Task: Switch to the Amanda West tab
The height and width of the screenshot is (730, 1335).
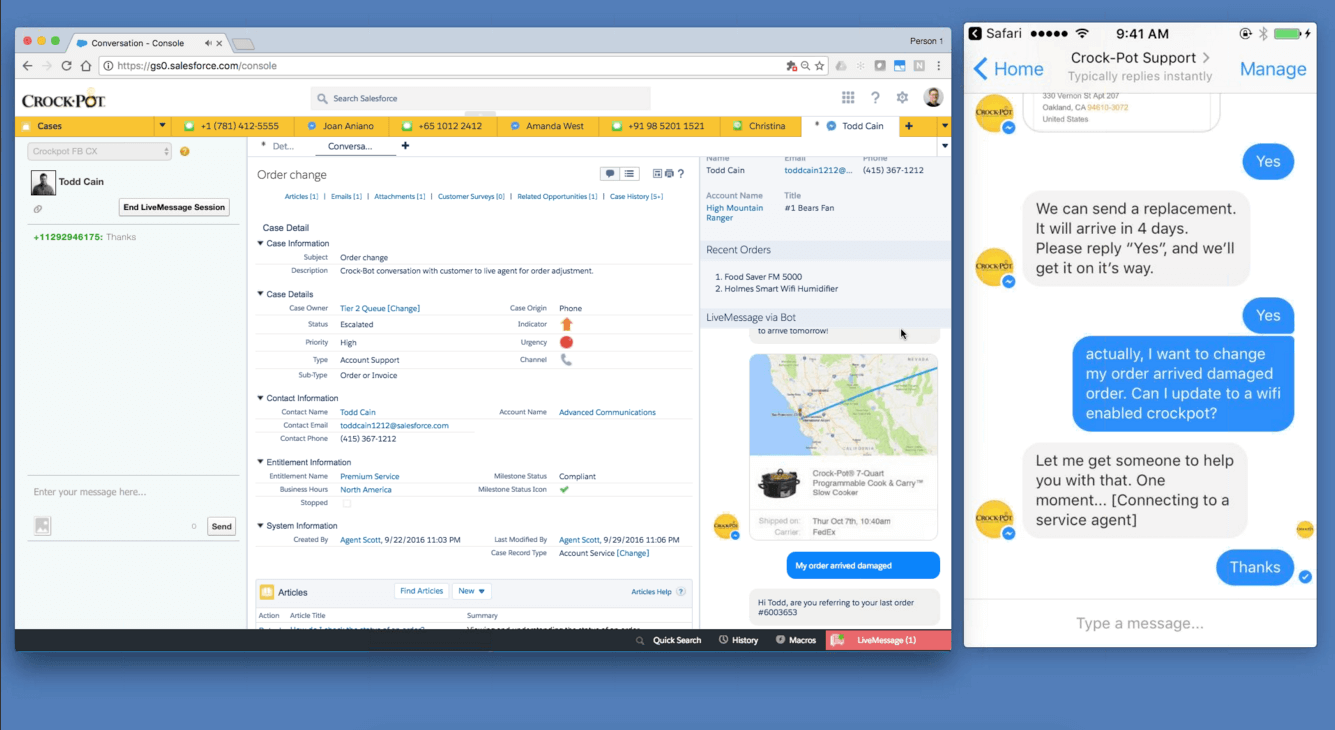Action: click(548, 126)
